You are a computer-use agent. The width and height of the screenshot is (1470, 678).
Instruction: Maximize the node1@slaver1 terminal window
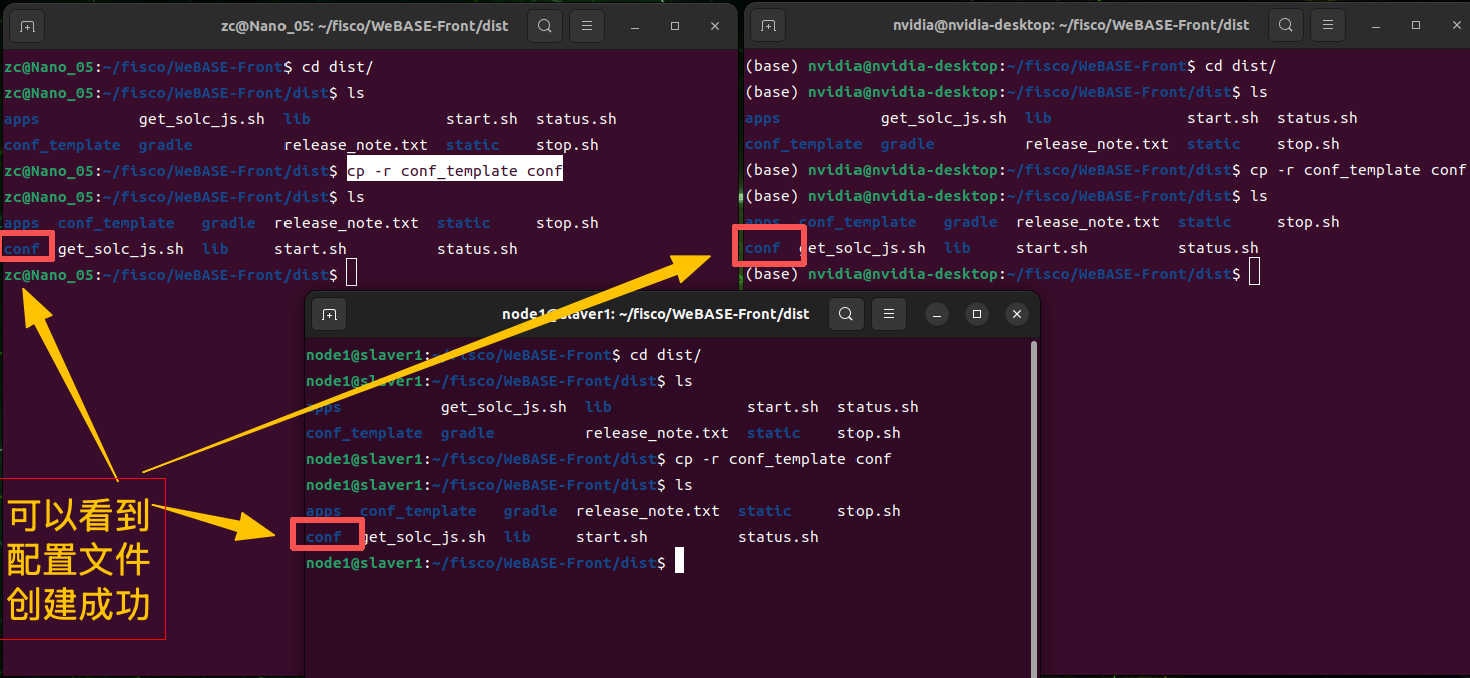coord(977,314)
